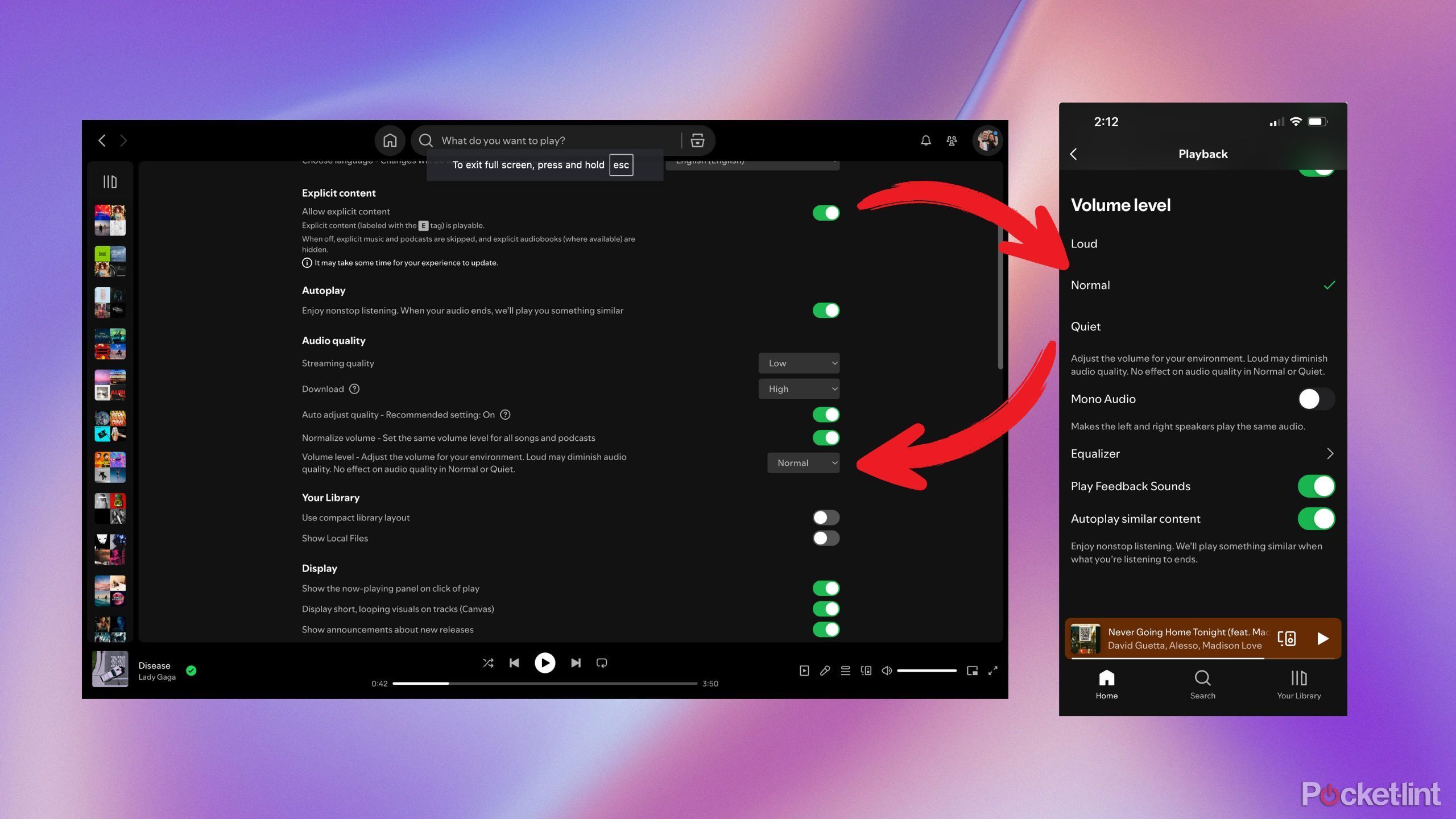Open the Download quality dropdown
Viewport: 1456px width, 819px height.
(x=799, y=389)
